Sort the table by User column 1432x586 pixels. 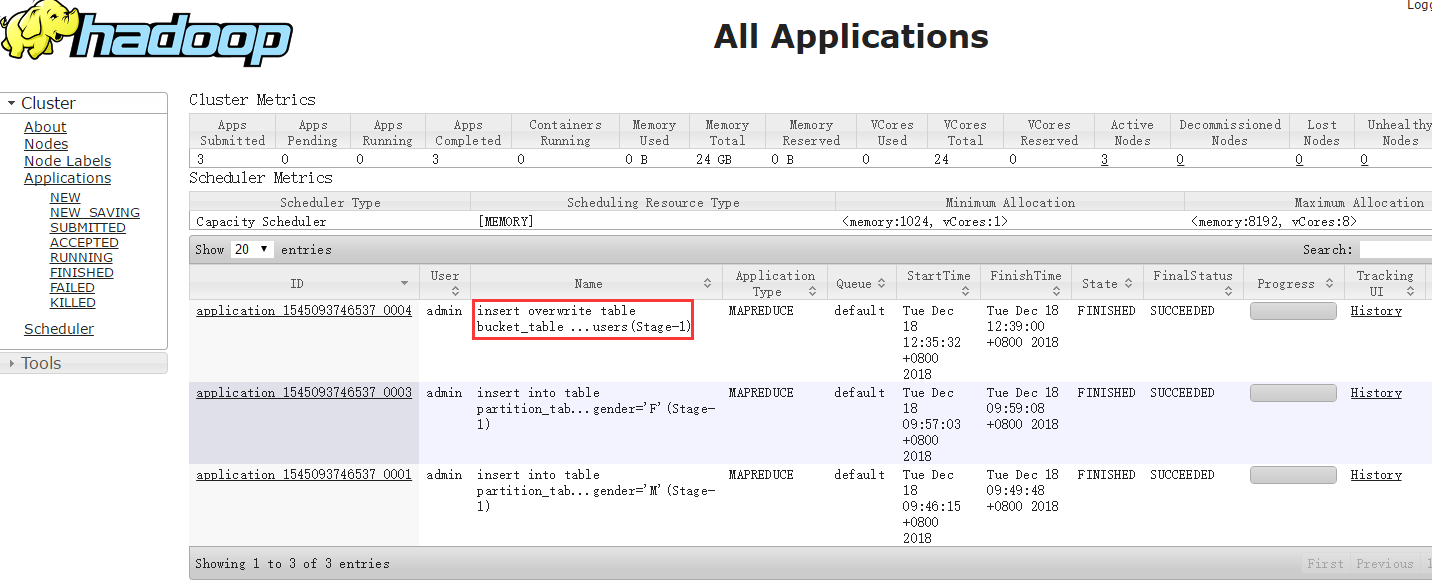(x=445, y=283)
